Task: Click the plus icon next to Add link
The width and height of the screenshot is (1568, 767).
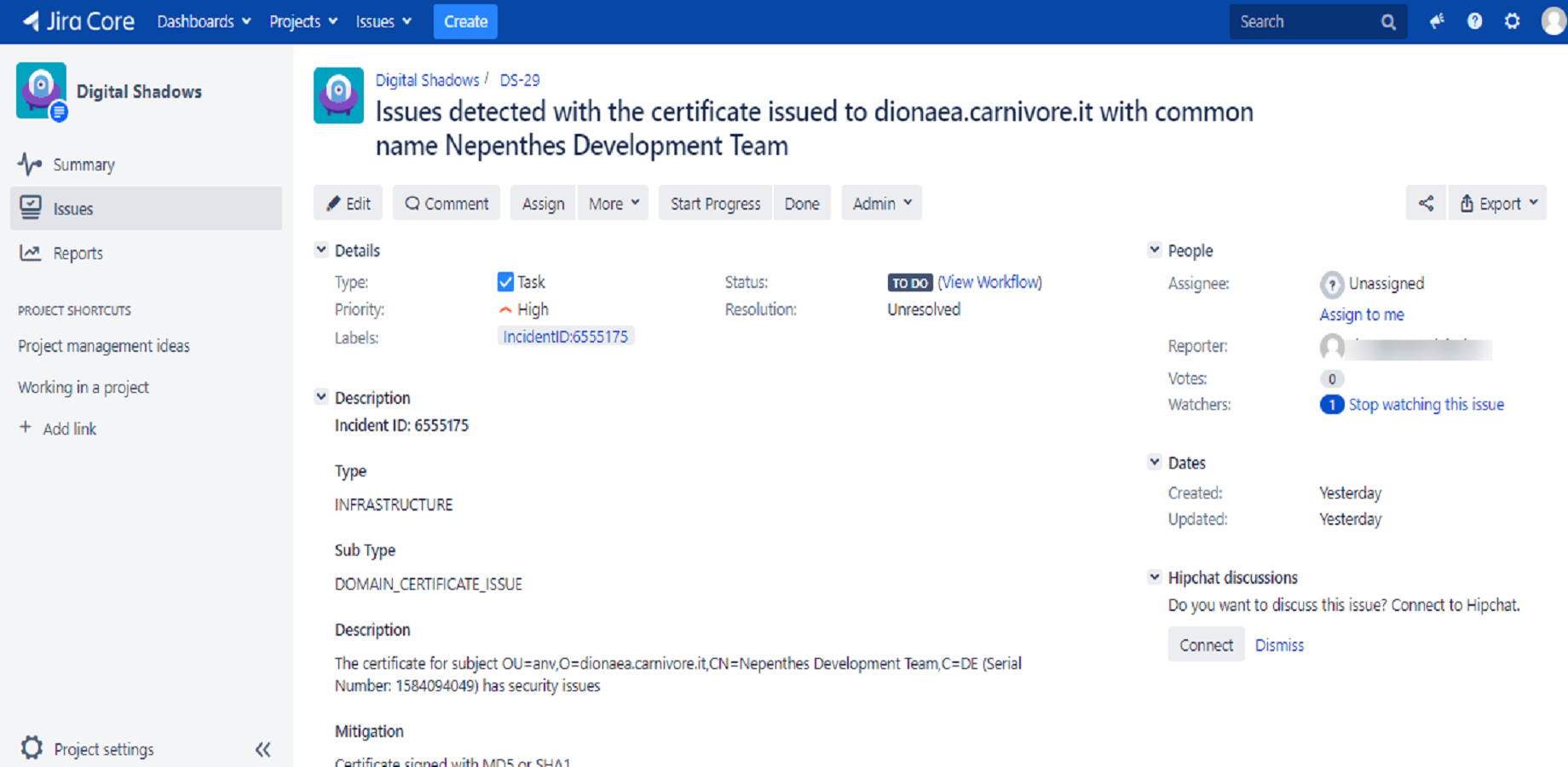Action: click(x=26, y=428)
